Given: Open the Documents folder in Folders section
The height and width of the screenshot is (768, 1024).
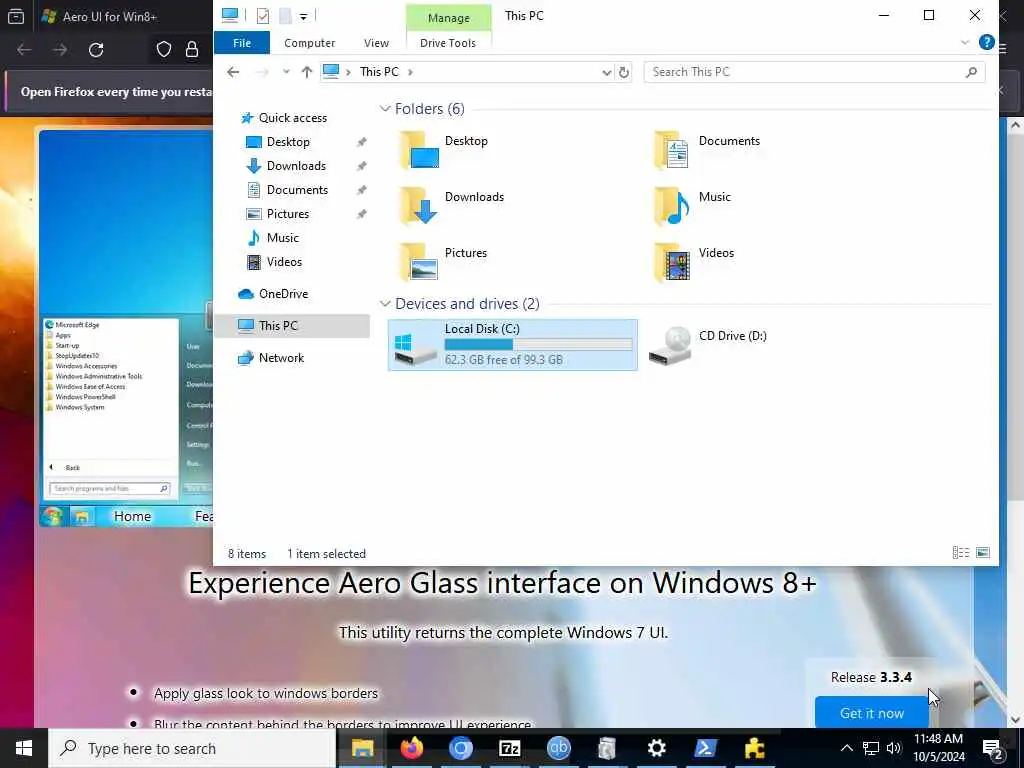Looking at the screenshot, I should tap(708, 150).
